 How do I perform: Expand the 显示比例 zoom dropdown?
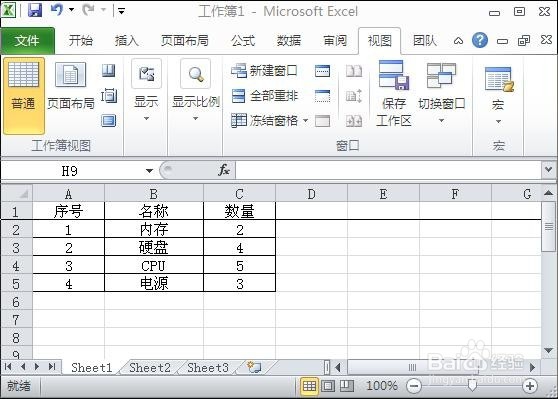[x=195, y=91]
